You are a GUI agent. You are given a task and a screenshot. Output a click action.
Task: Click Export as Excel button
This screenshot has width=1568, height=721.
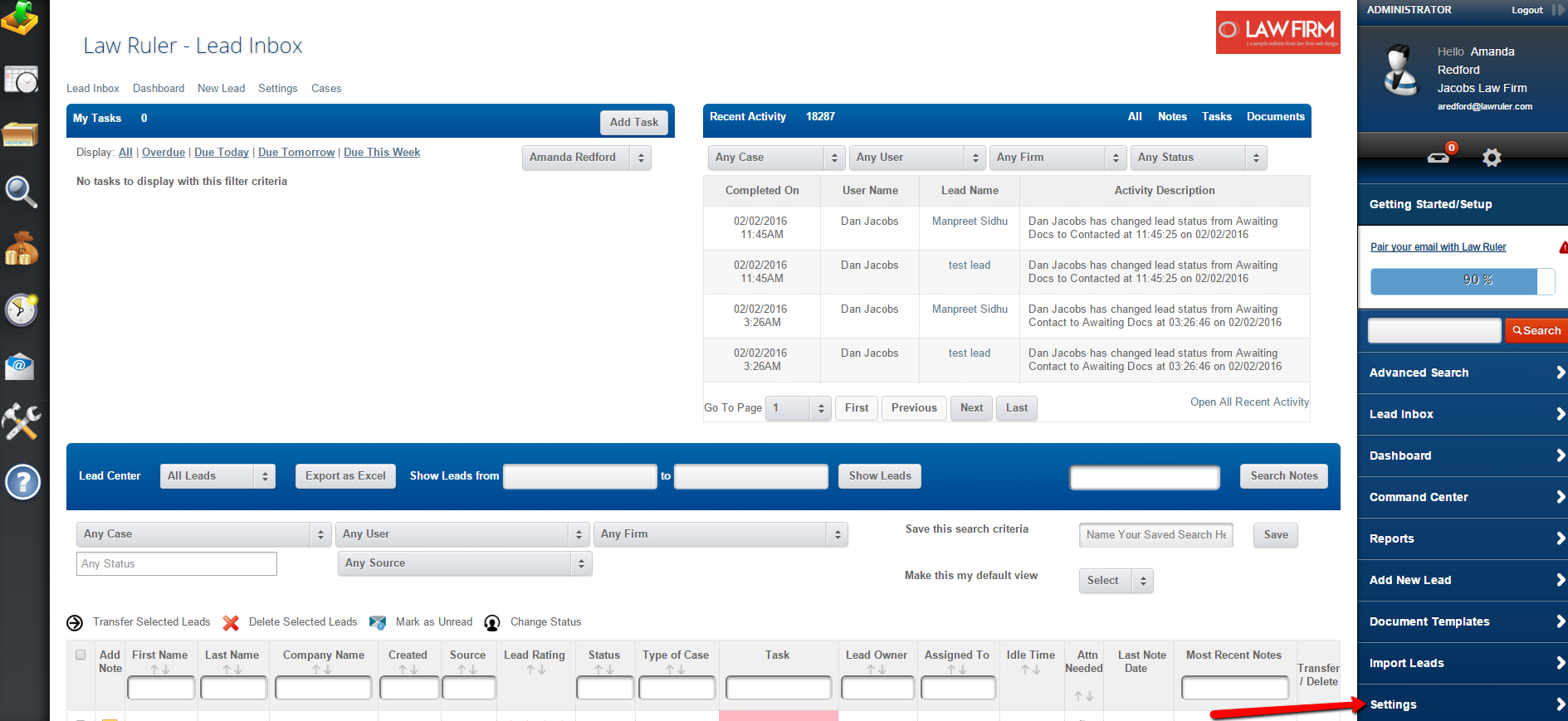pyautogui.click(x=345, y=476)
